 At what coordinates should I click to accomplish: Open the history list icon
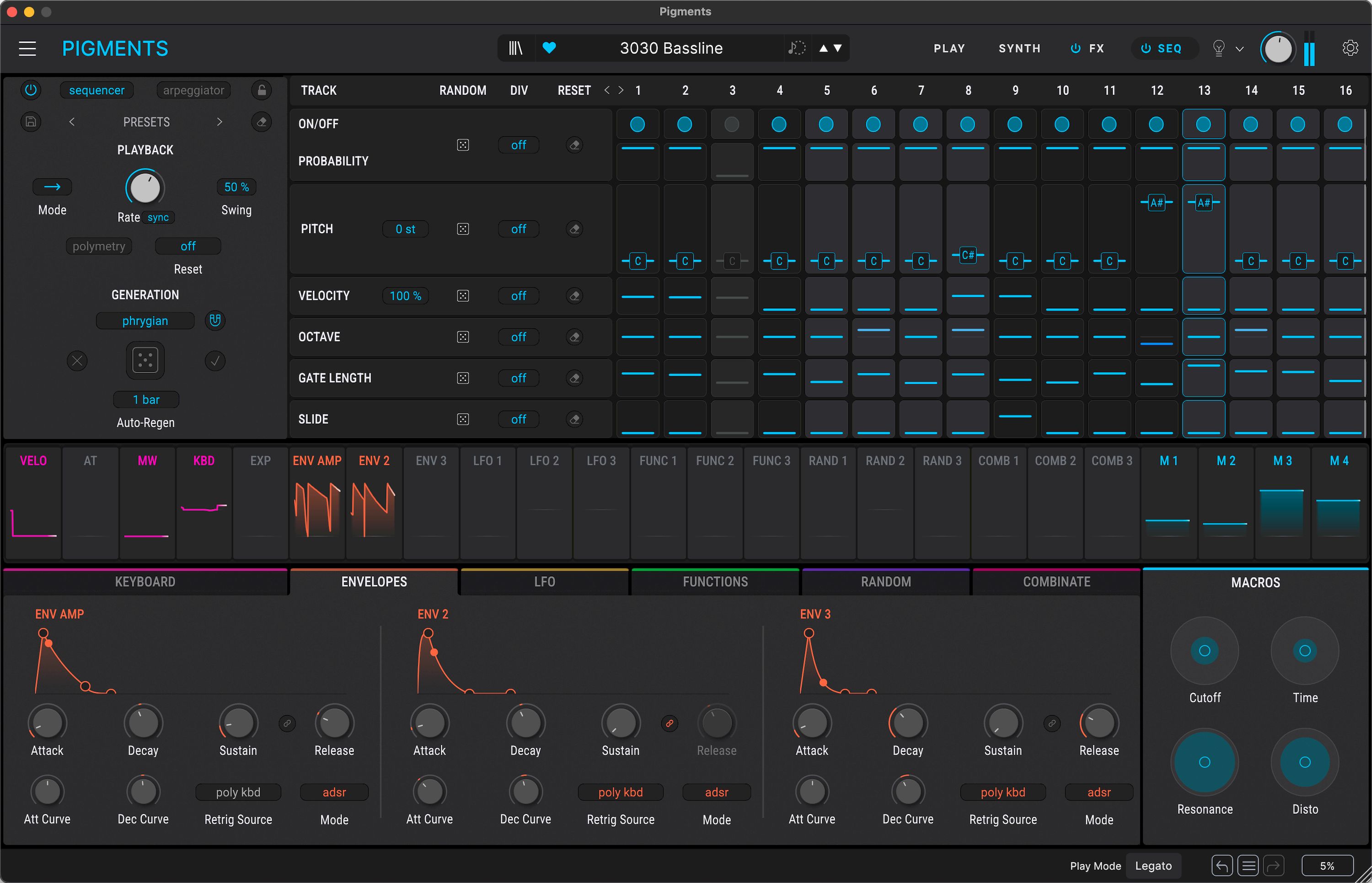click(1248, 866)
